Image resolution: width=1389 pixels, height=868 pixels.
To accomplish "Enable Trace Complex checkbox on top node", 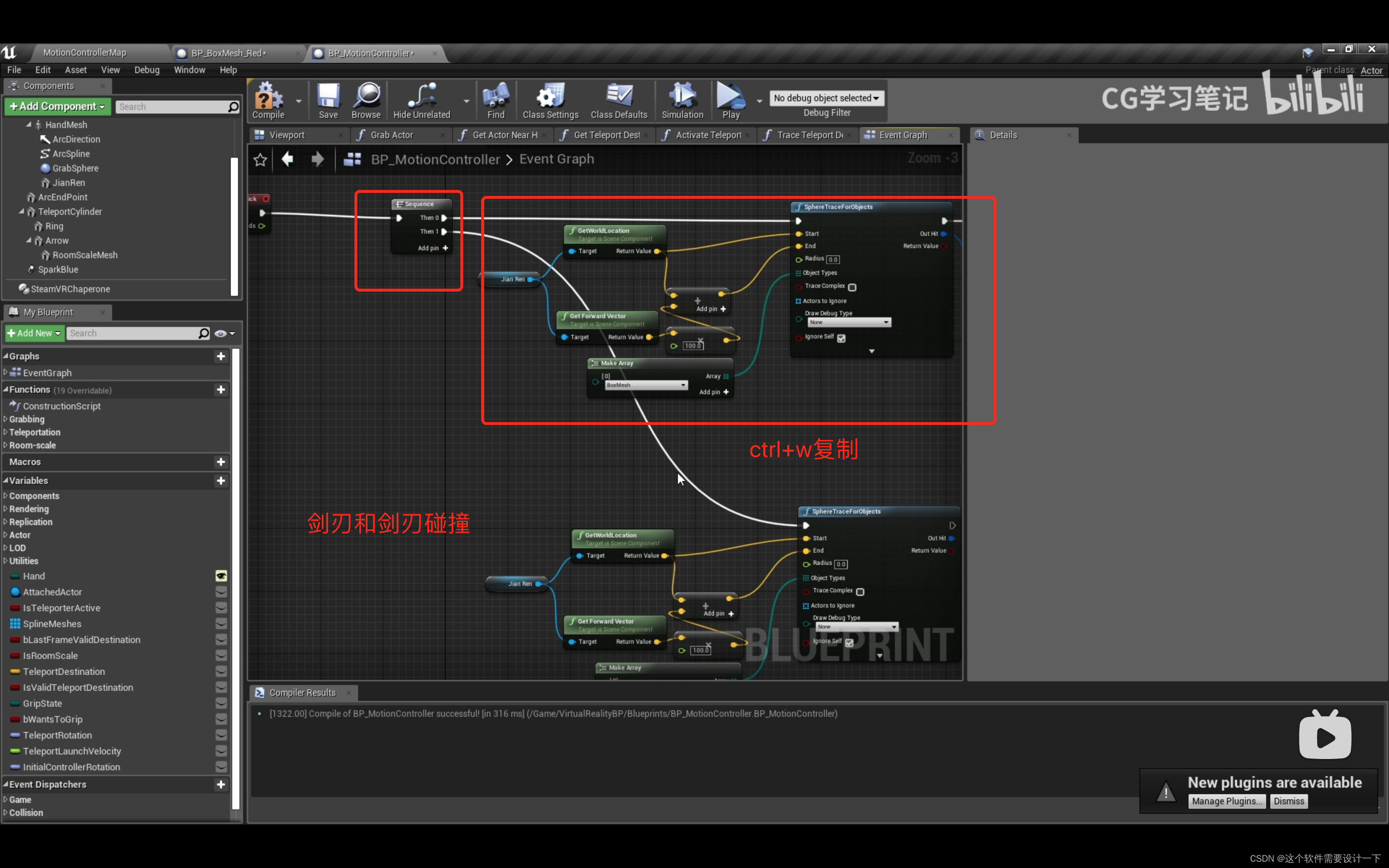I will coord(852,287).
